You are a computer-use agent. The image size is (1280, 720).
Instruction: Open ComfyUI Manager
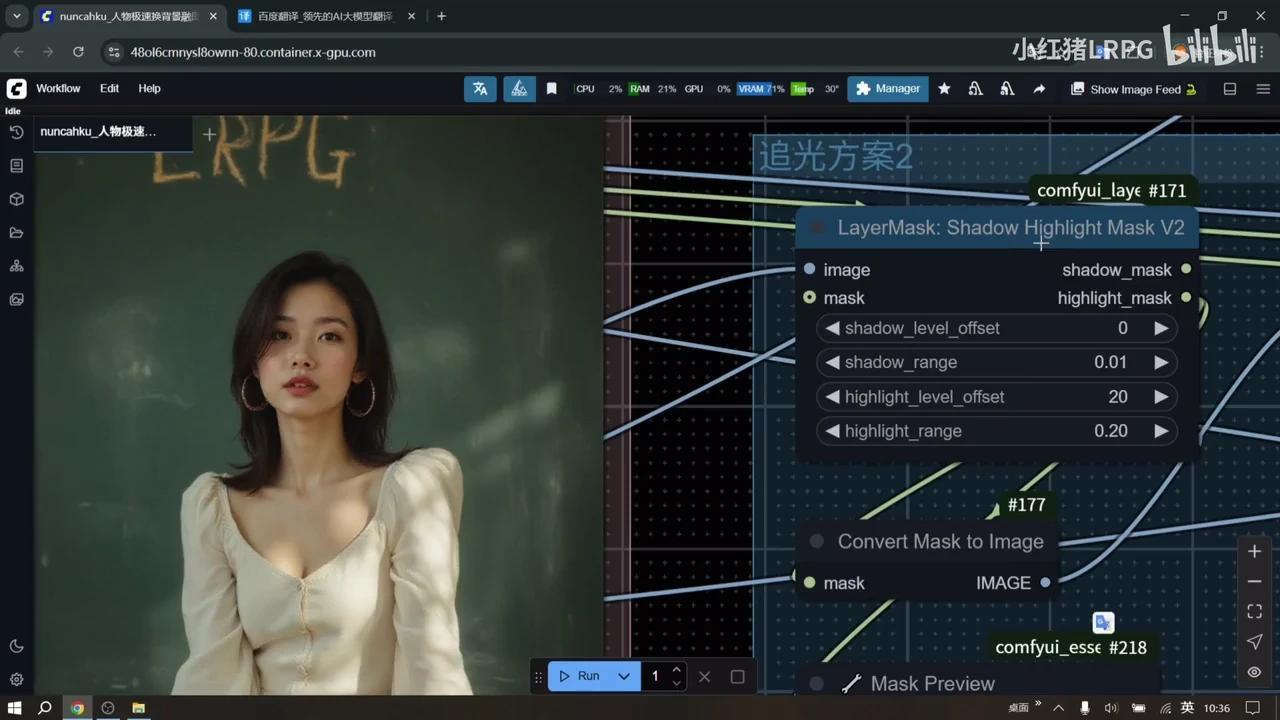click(x=887, y=88)
